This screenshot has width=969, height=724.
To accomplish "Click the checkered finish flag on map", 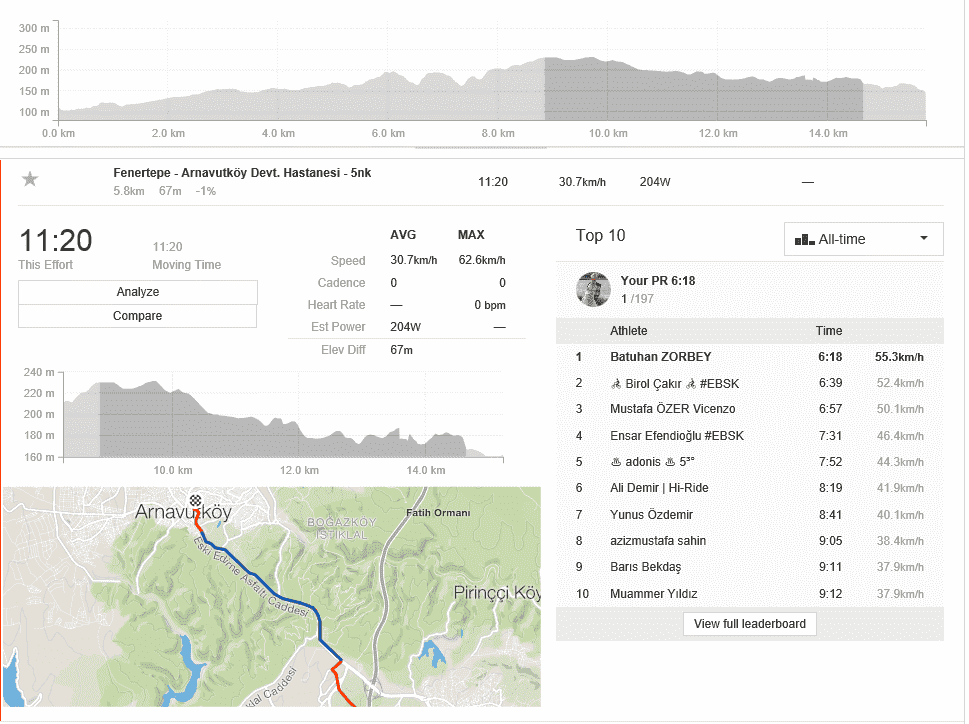I will 194,500.
